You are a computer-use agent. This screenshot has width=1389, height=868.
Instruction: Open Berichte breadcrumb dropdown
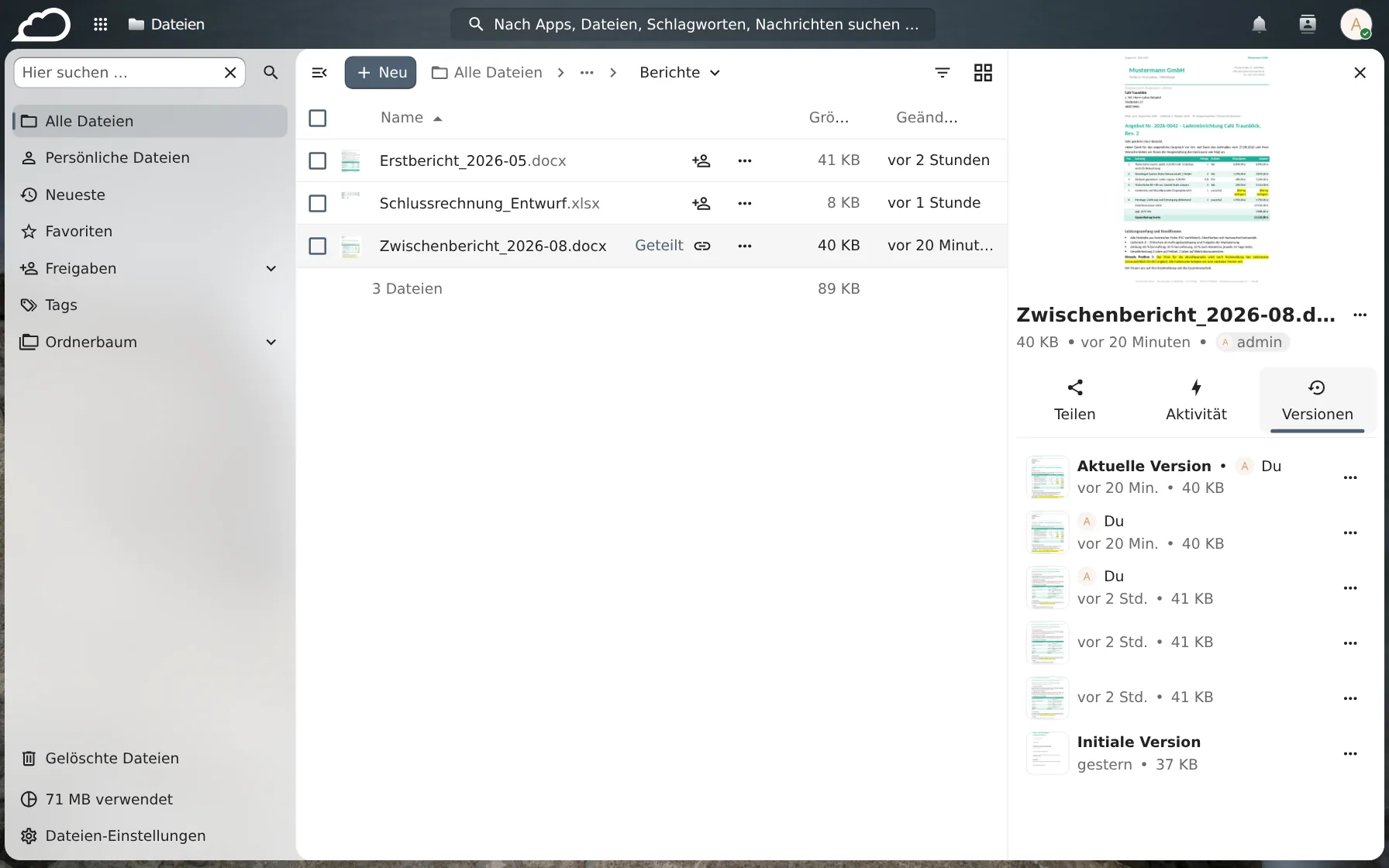pos(680,72)
